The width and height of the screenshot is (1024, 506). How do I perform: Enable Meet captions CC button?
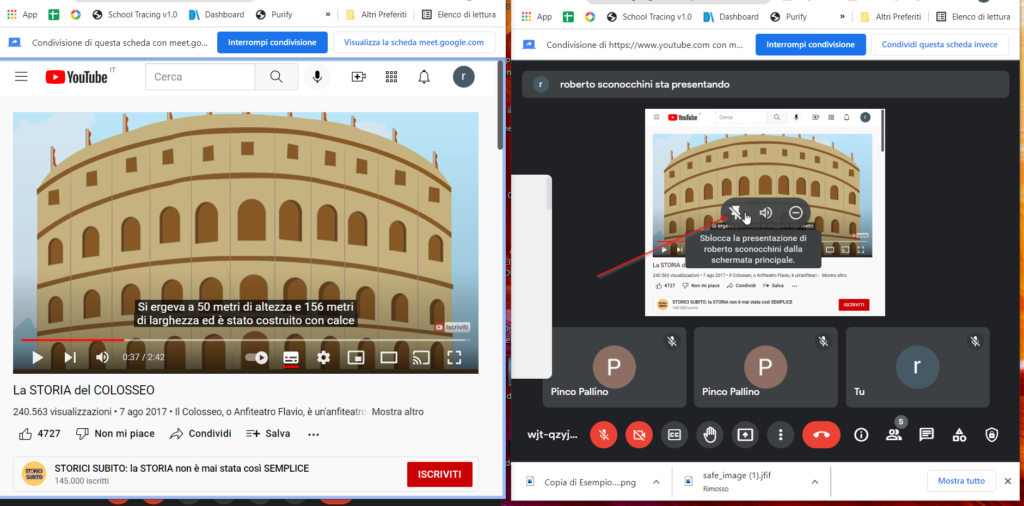(x=675, y=435)
